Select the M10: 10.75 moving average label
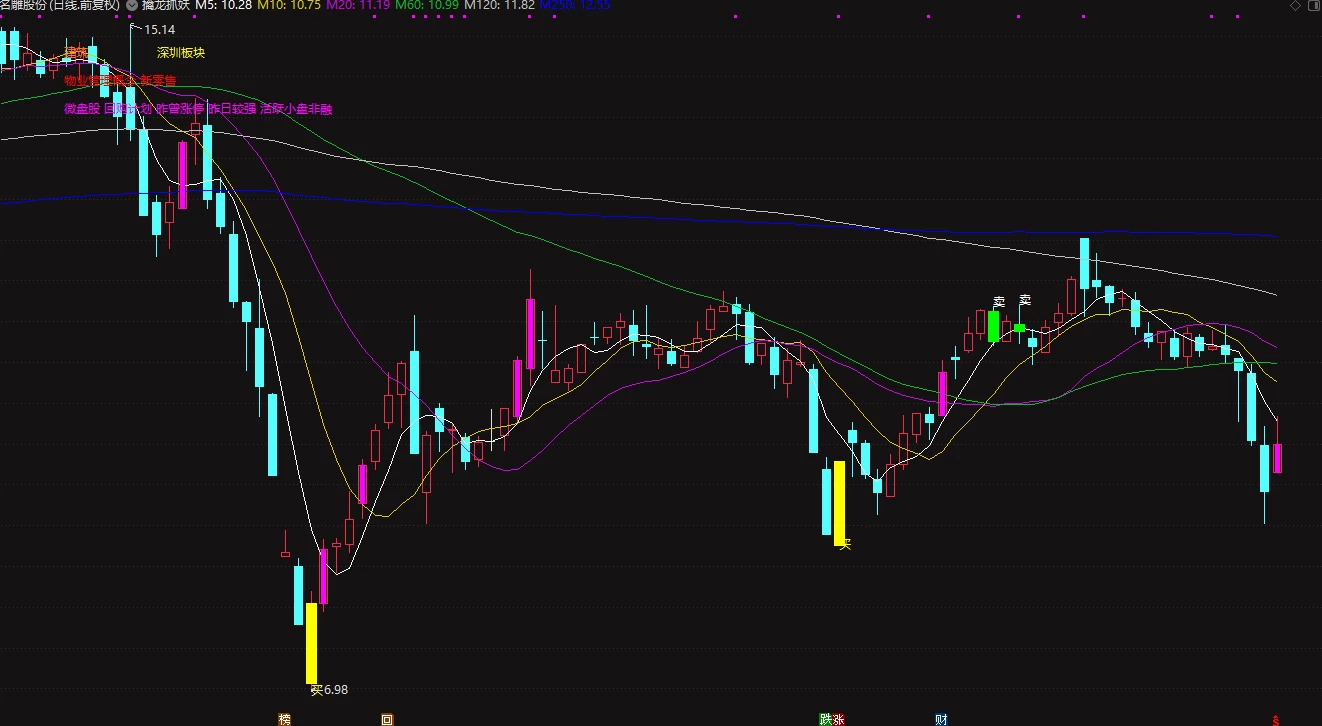The height and width of the screenshot is (726, 1322). point(289,6)
